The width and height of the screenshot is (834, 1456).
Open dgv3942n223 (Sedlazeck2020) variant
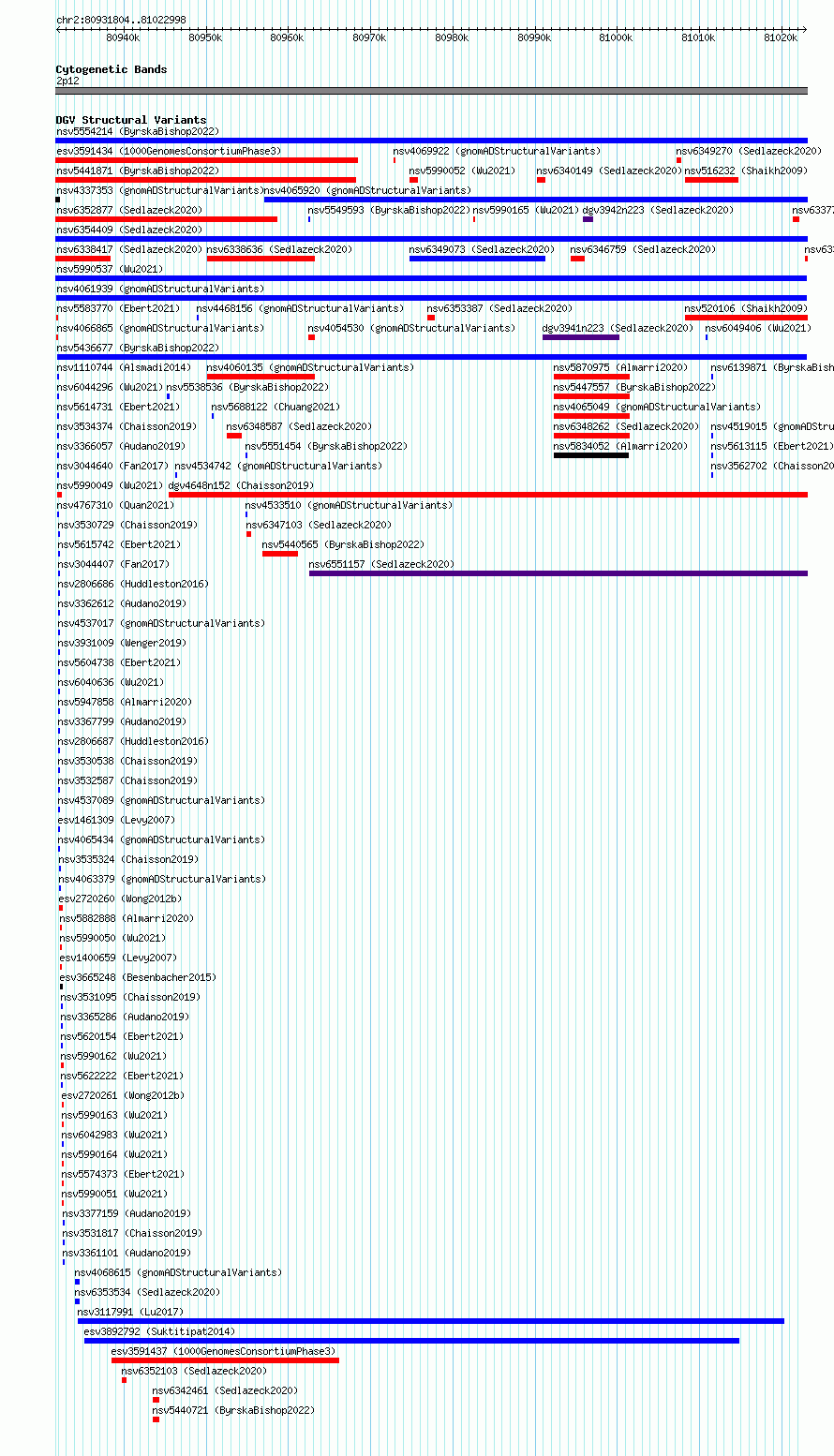pyautogui.click(x=658, y=210)
